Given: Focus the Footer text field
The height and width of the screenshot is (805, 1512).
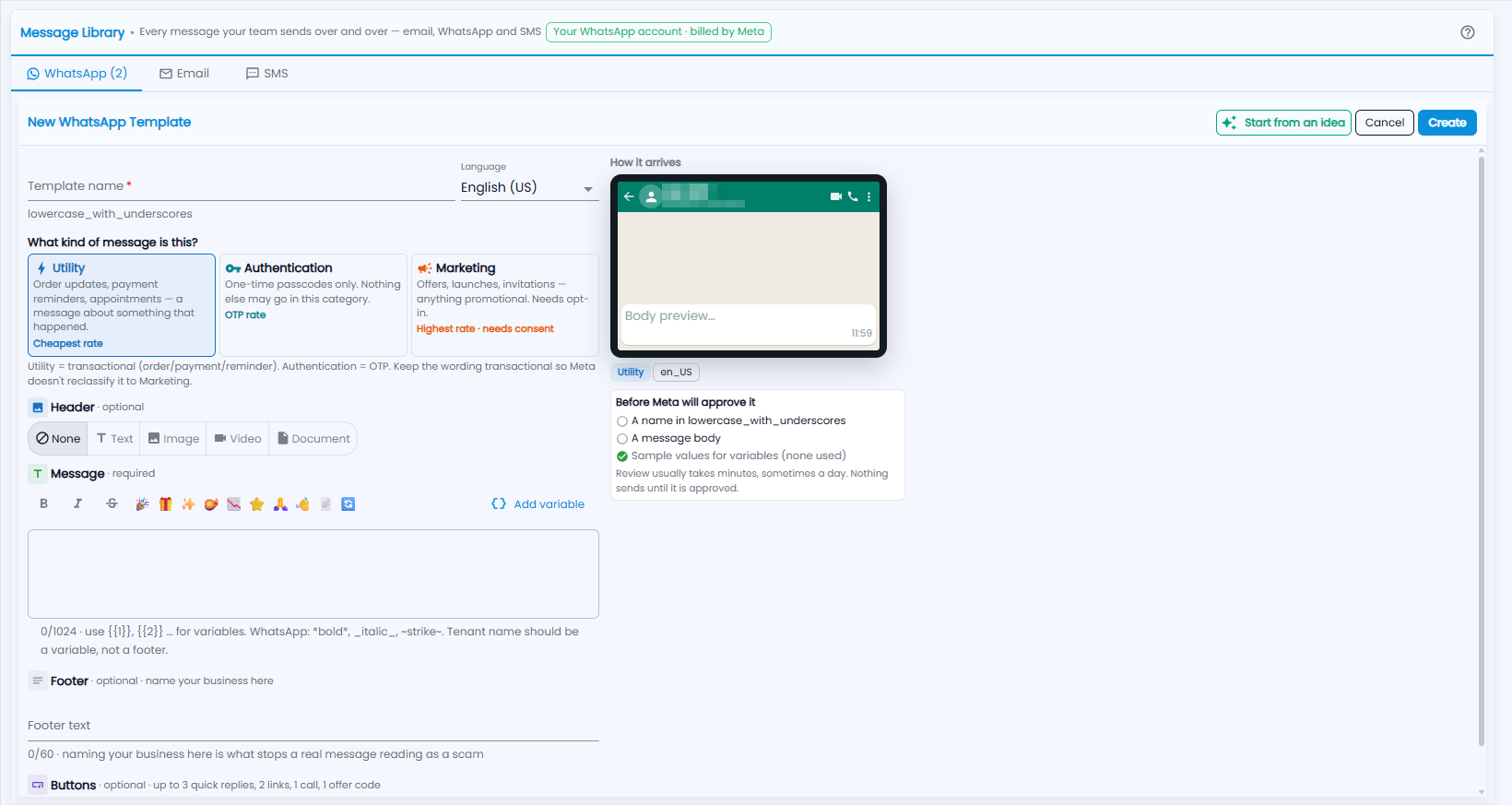Looking at the screenshot, I should tap(313, 726).
